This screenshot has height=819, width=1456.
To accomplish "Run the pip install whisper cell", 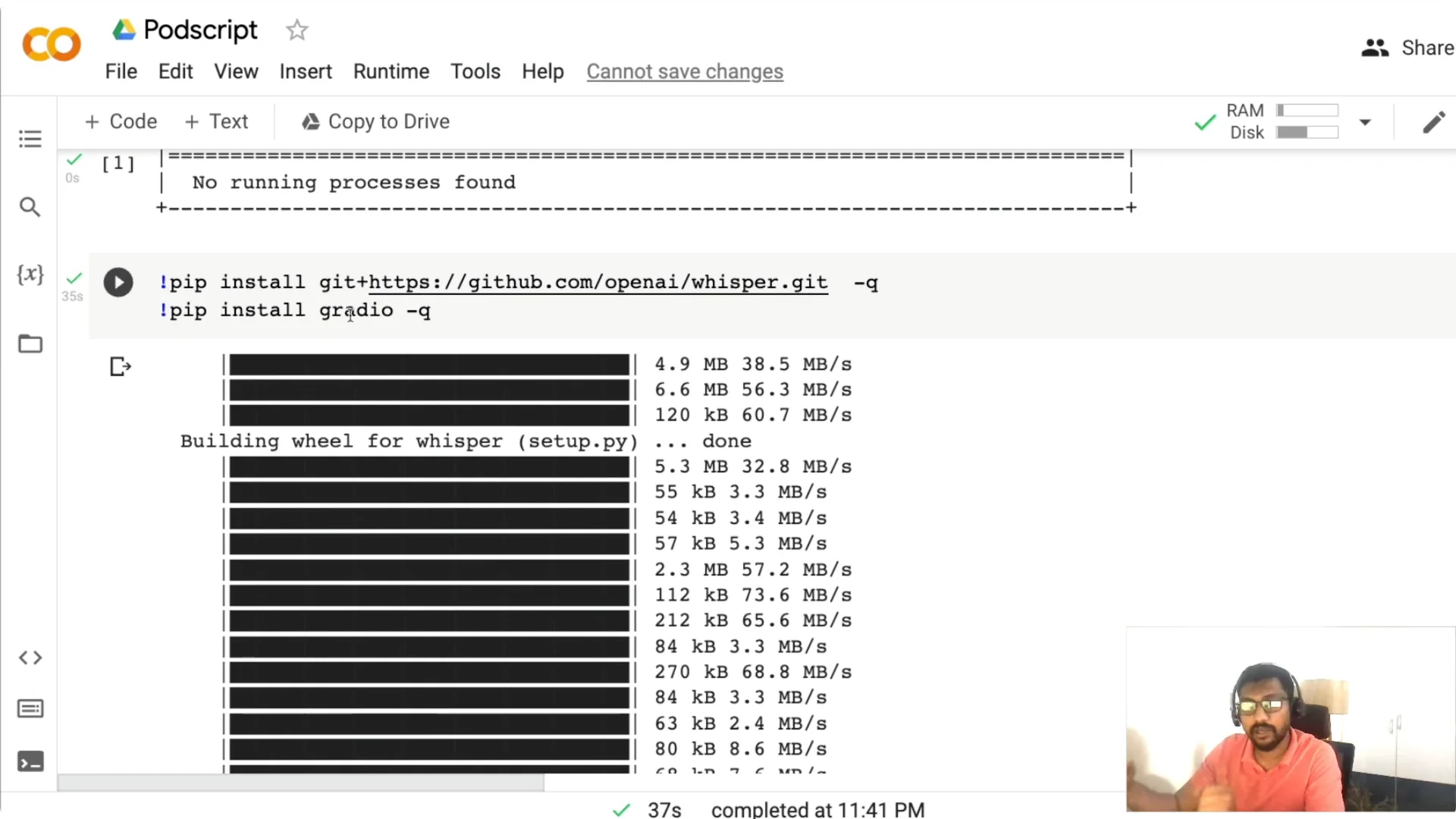I will (118, 281).
